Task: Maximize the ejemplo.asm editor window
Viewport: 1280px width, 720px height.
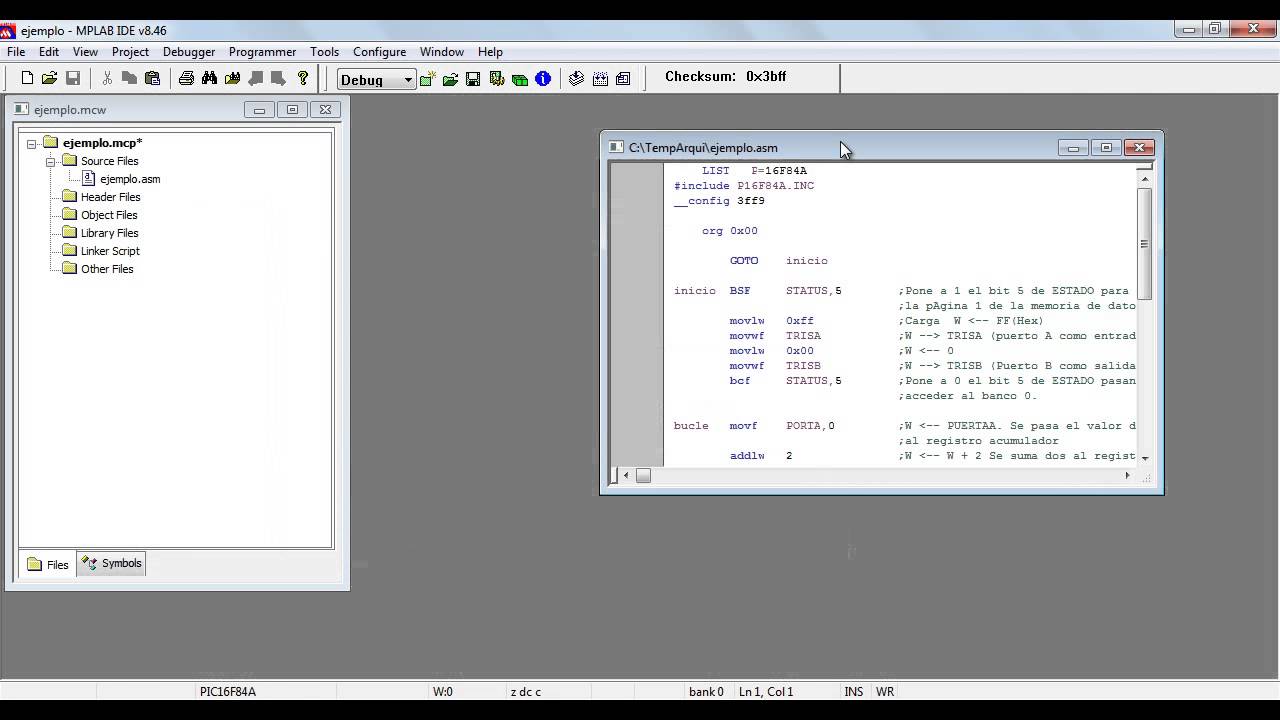Action: 1106,148
